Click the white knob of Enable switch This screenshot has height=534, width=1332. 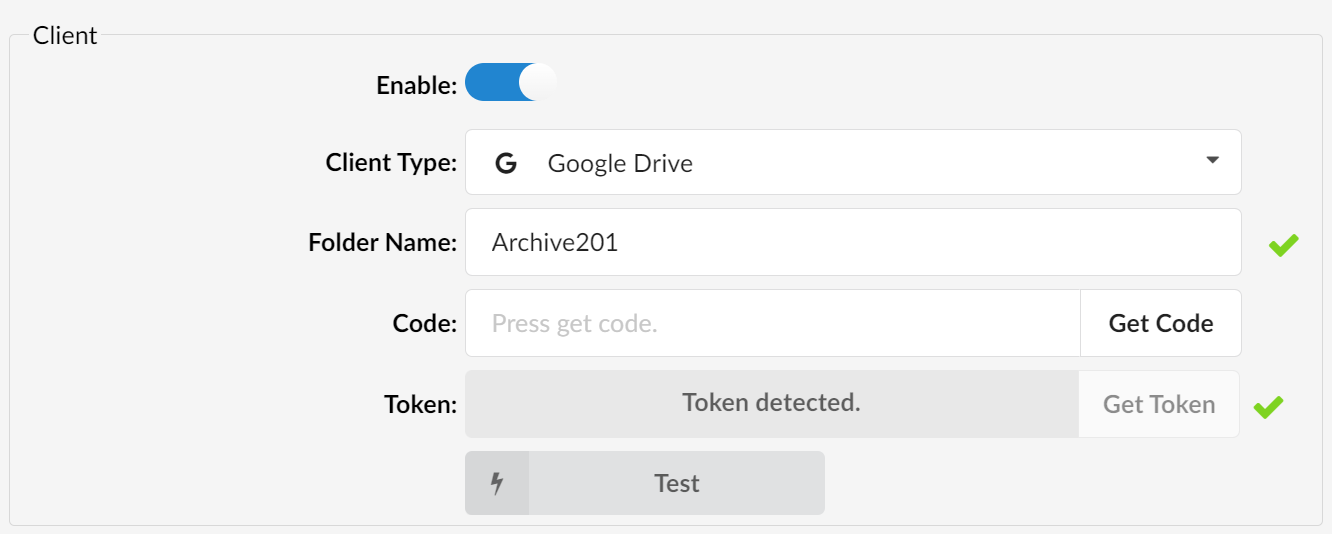click(x=538, y=83)
